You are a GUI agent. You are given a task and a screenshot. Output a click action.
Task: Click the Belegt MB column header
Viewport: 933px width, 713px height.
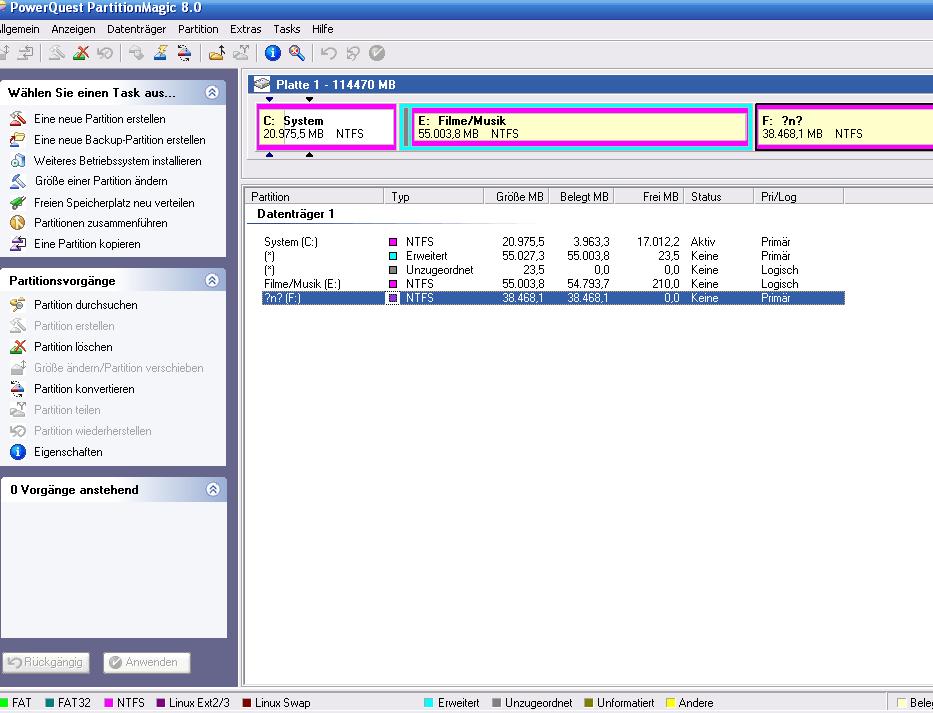point(581,196)
